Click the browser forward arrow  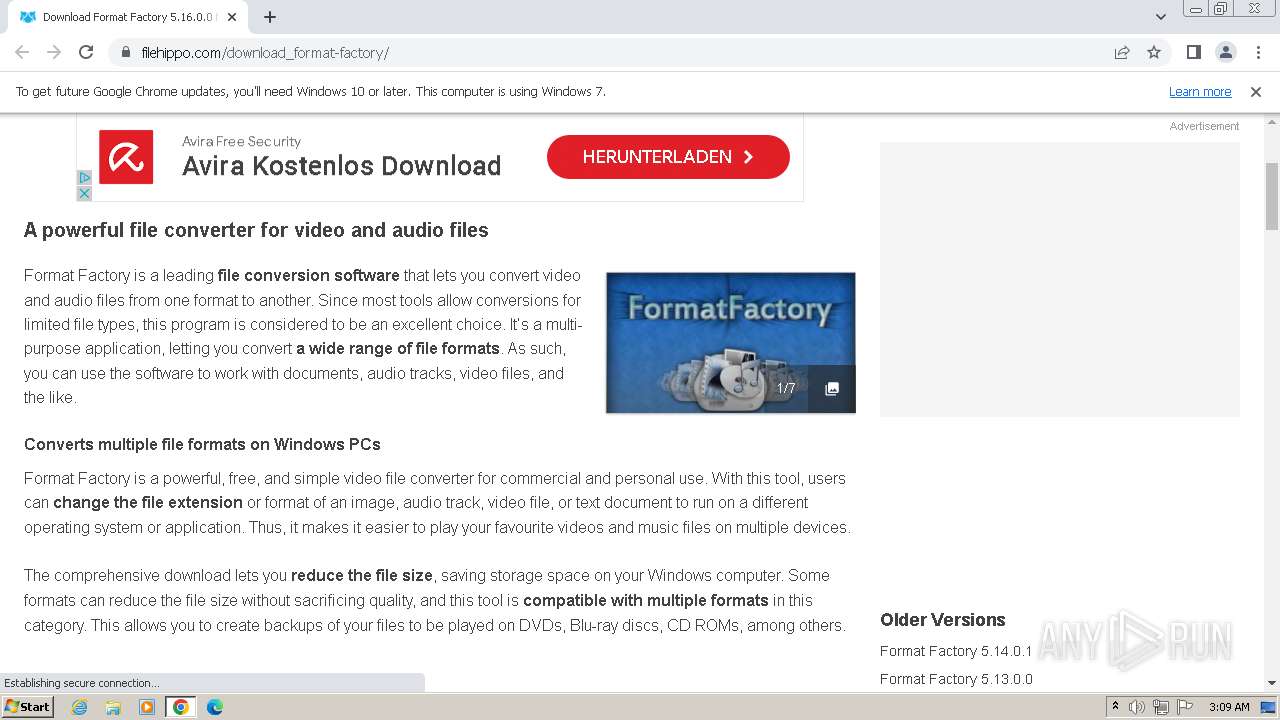point(54,52)
